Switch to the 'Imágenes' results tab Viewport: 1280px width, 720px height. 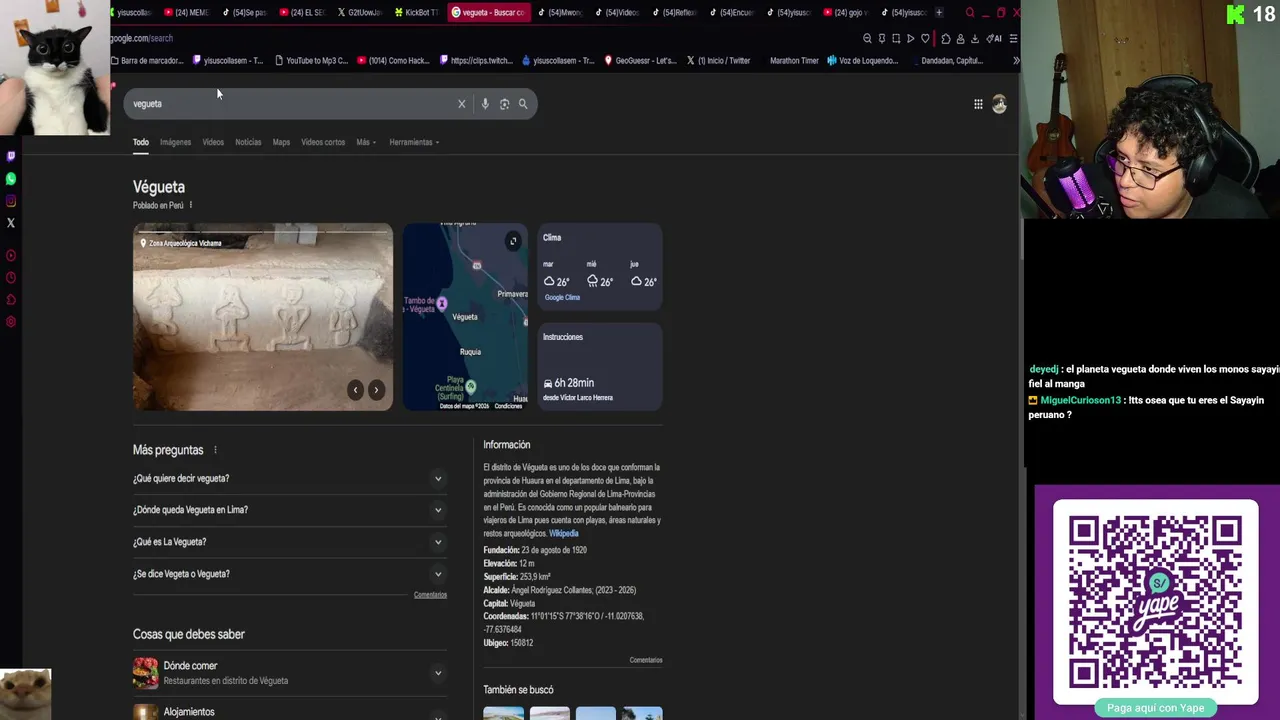[x=175, y=142]
